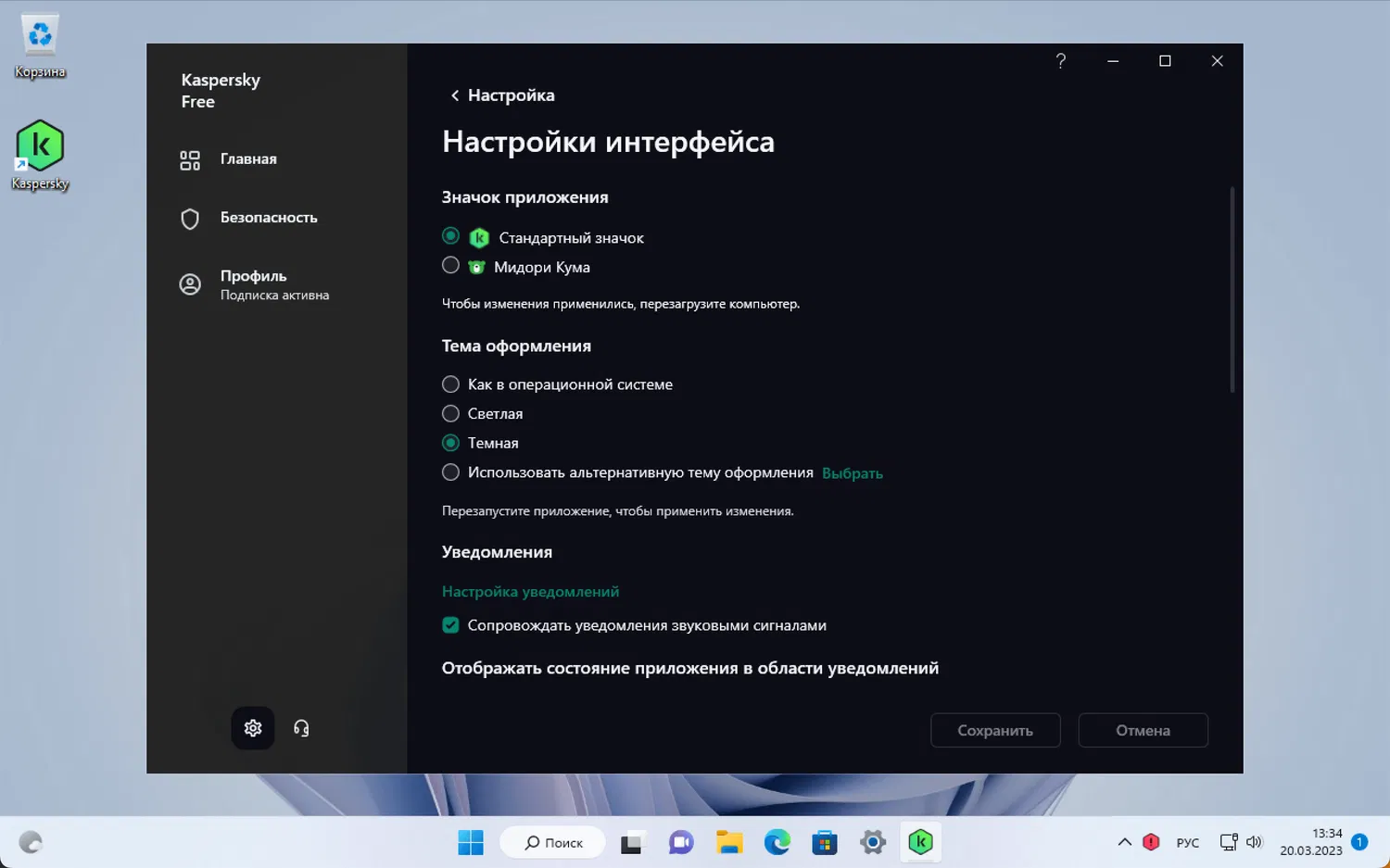The height and width of the screenshot is (868, 1390).
Task: Click the Kaspersky taskbar icon
Action: 920,842
